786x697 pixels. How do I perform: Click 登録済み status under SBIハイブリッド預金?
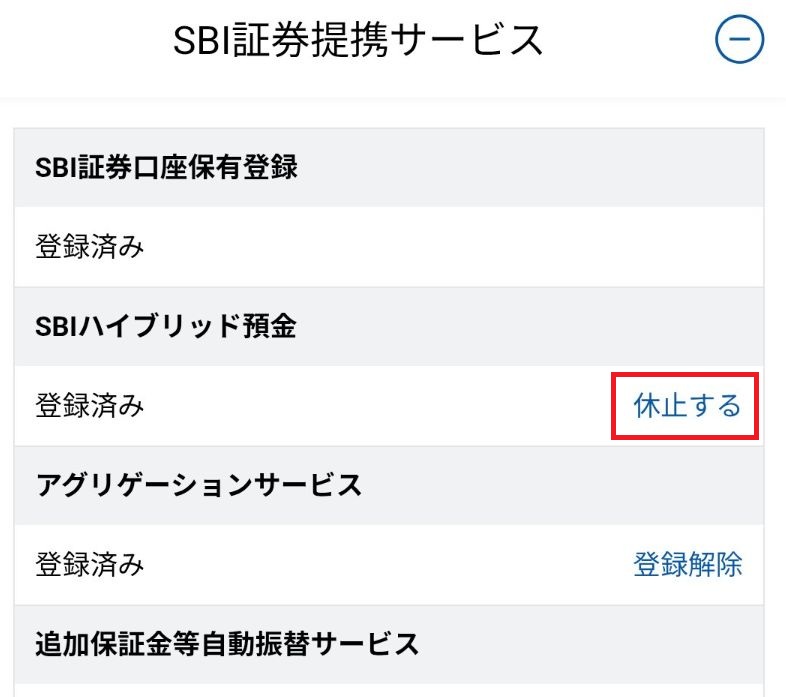click(90, 406)
